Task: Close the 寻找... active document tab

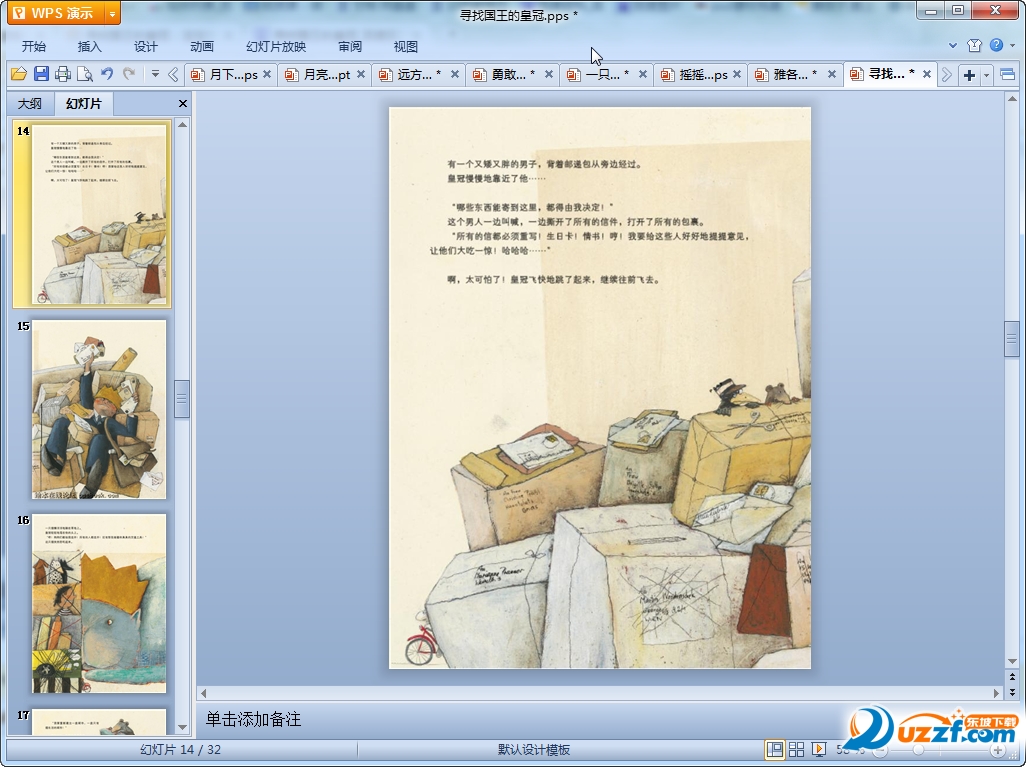Action: point(927,75)
